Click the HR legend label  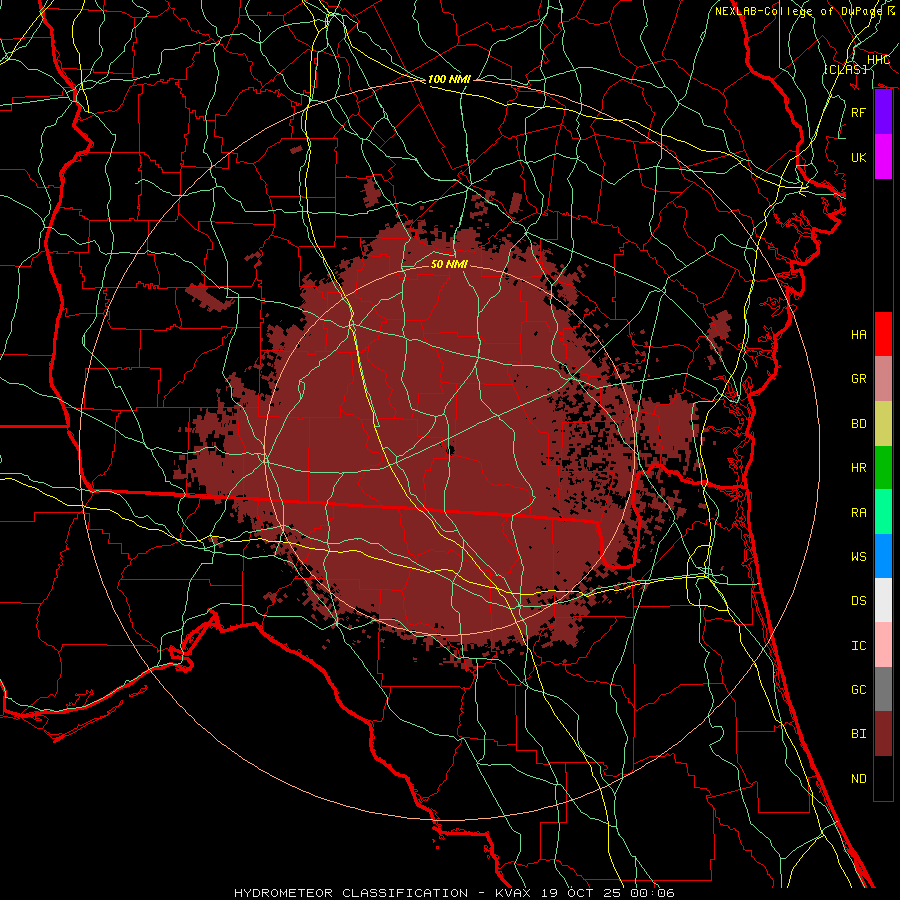pos(859,468)
